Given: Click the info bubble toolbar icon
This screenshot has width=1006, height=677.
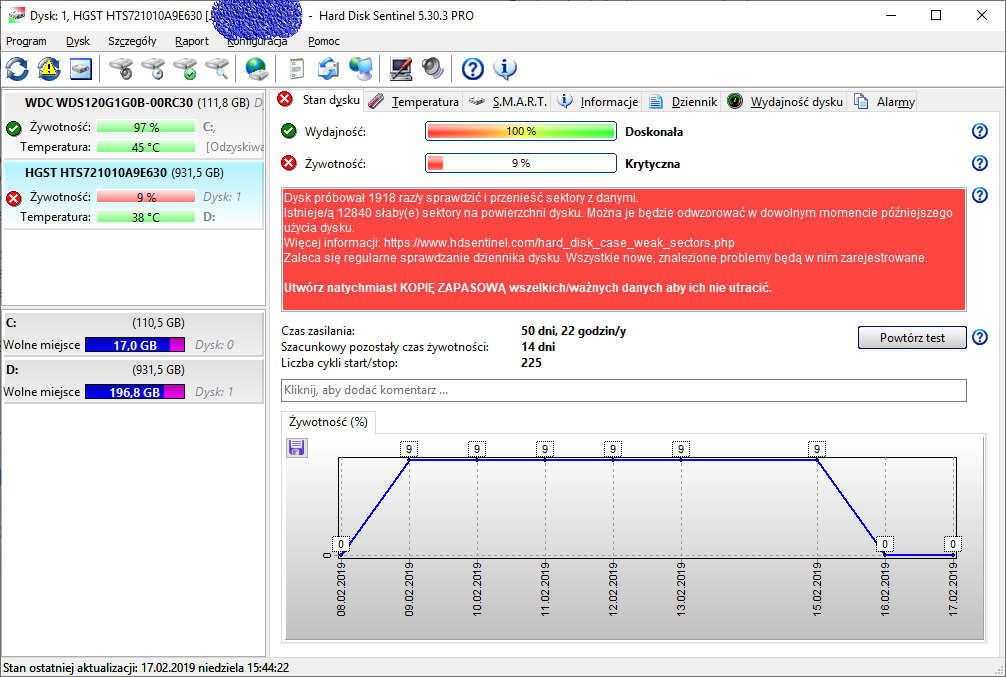Looking at the screenshot, I should (505, 69).
